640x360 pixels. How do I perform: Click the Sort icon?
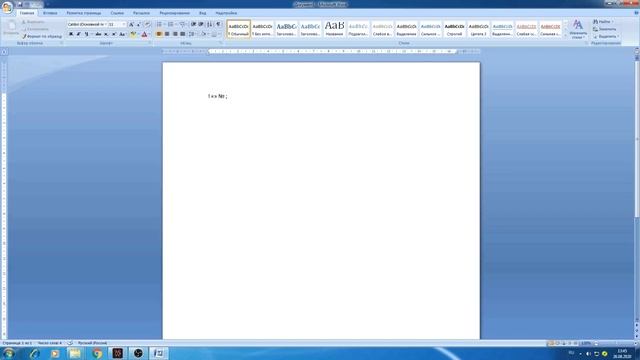coord(210,24)
